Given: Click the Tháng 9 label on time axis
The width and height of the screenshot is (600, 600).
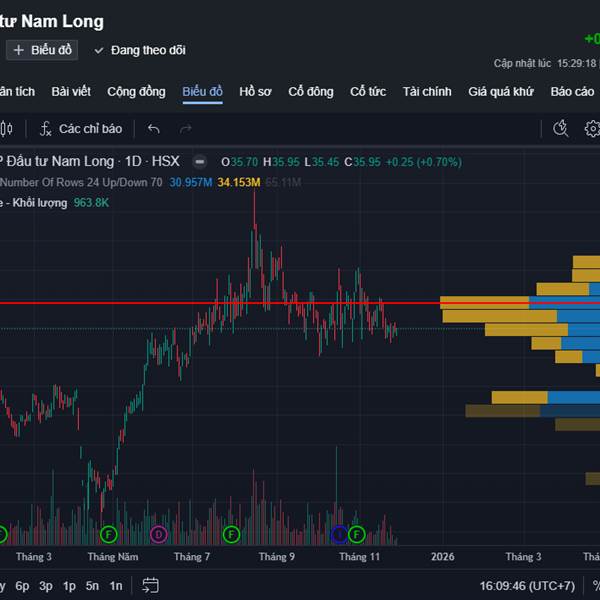Looking at the screenshot, I should (277, 556).
